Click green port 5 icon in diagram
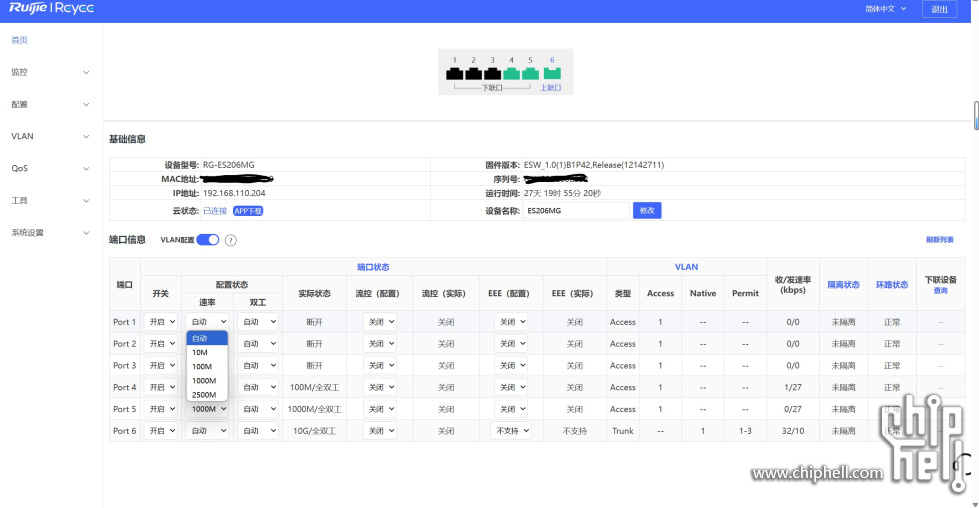 point(530,74)
